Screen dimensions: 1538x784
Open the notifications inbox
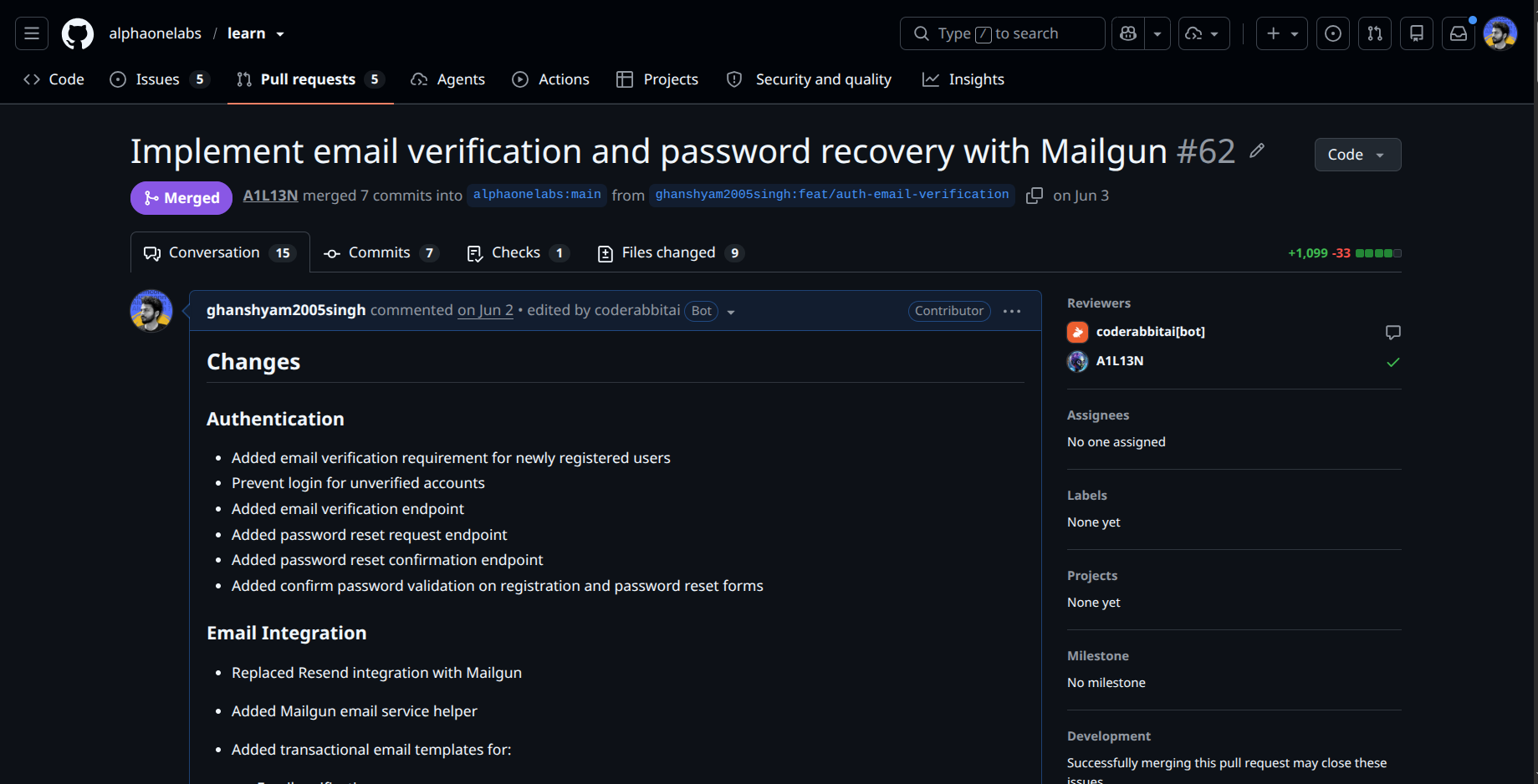(1459, 33)
